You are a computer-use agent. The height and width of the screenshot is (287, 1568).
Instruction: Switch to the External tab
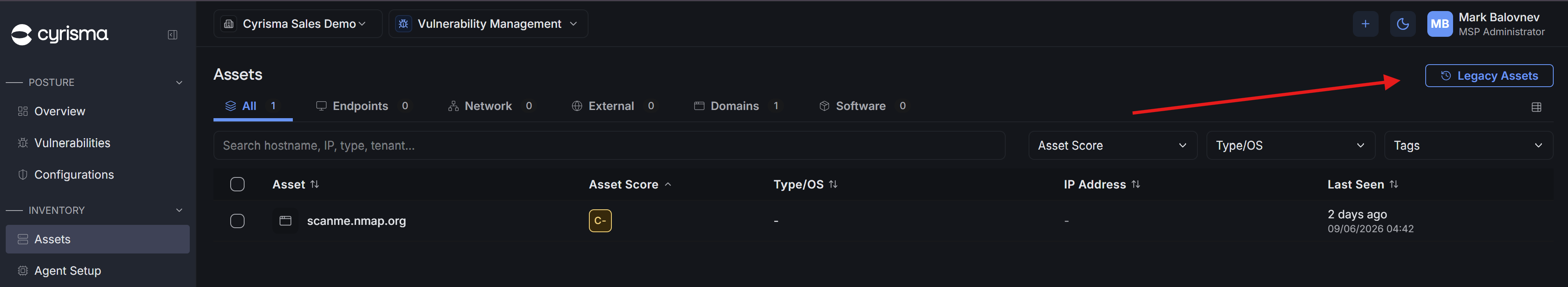click(x=613, y=106)
